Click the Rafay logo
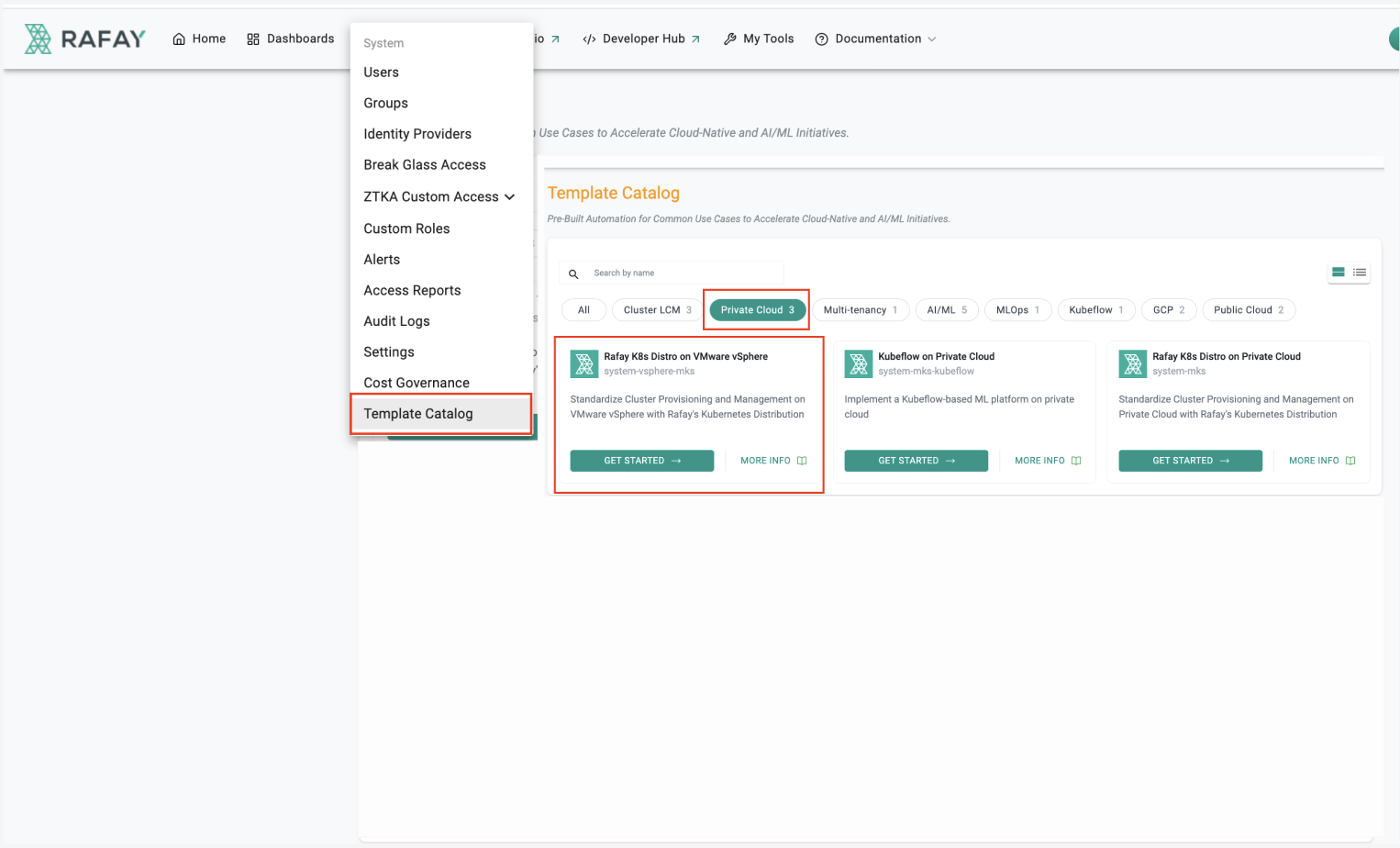Screen dimensions: 1400x848 tap(84, 39)
